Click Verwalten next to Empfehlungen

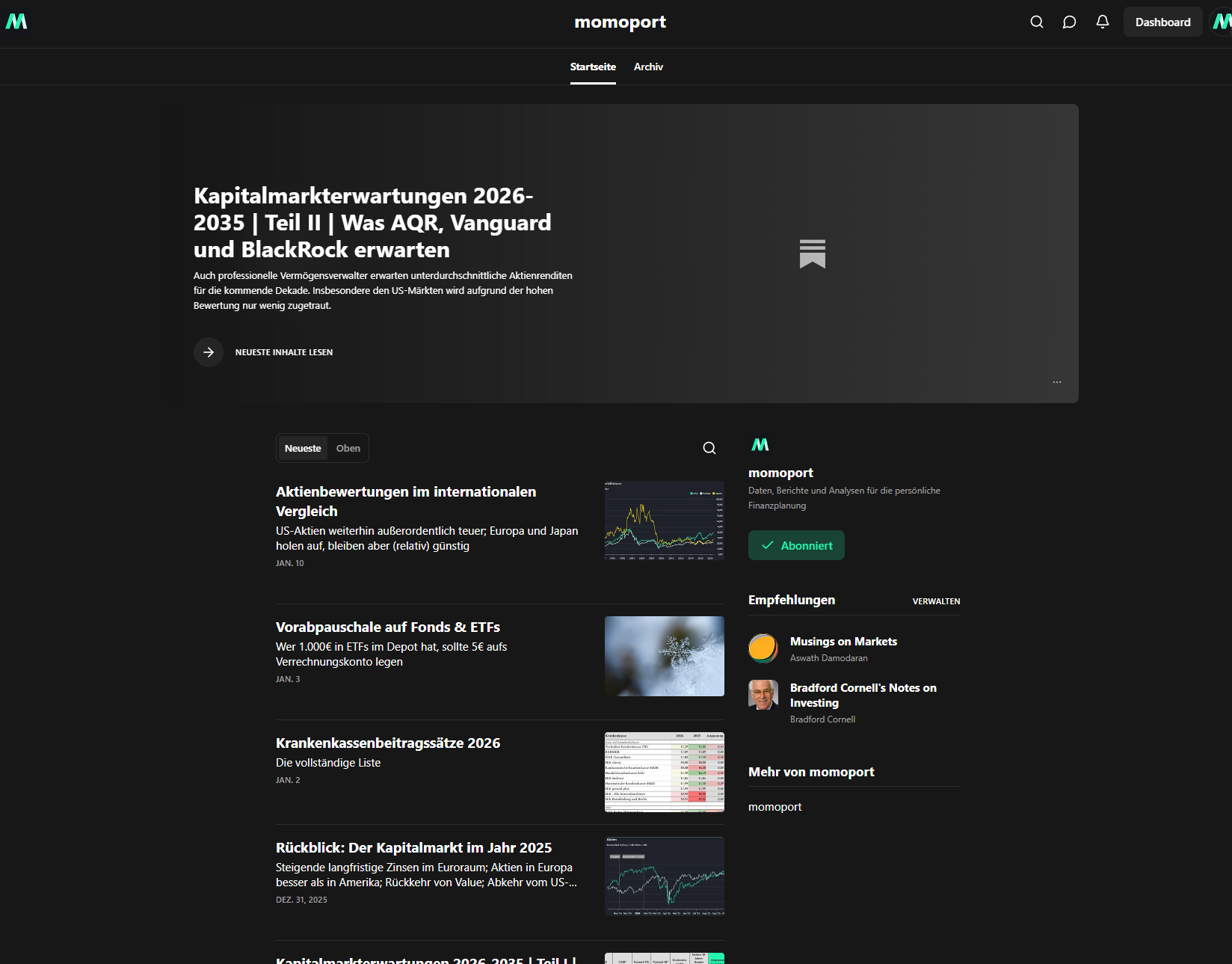[x=936, y=601]
